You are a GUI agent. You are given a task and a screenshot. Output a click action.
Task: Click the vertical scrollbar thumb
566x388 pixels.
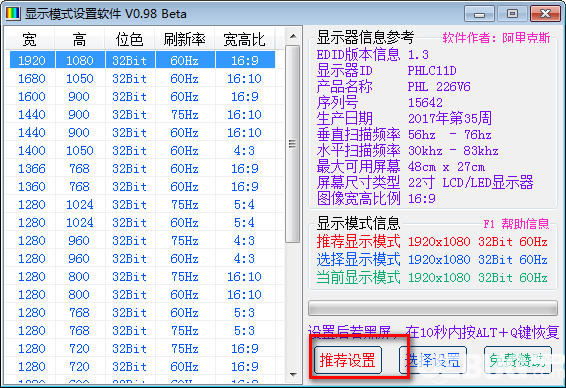click(x=293, y=144)
